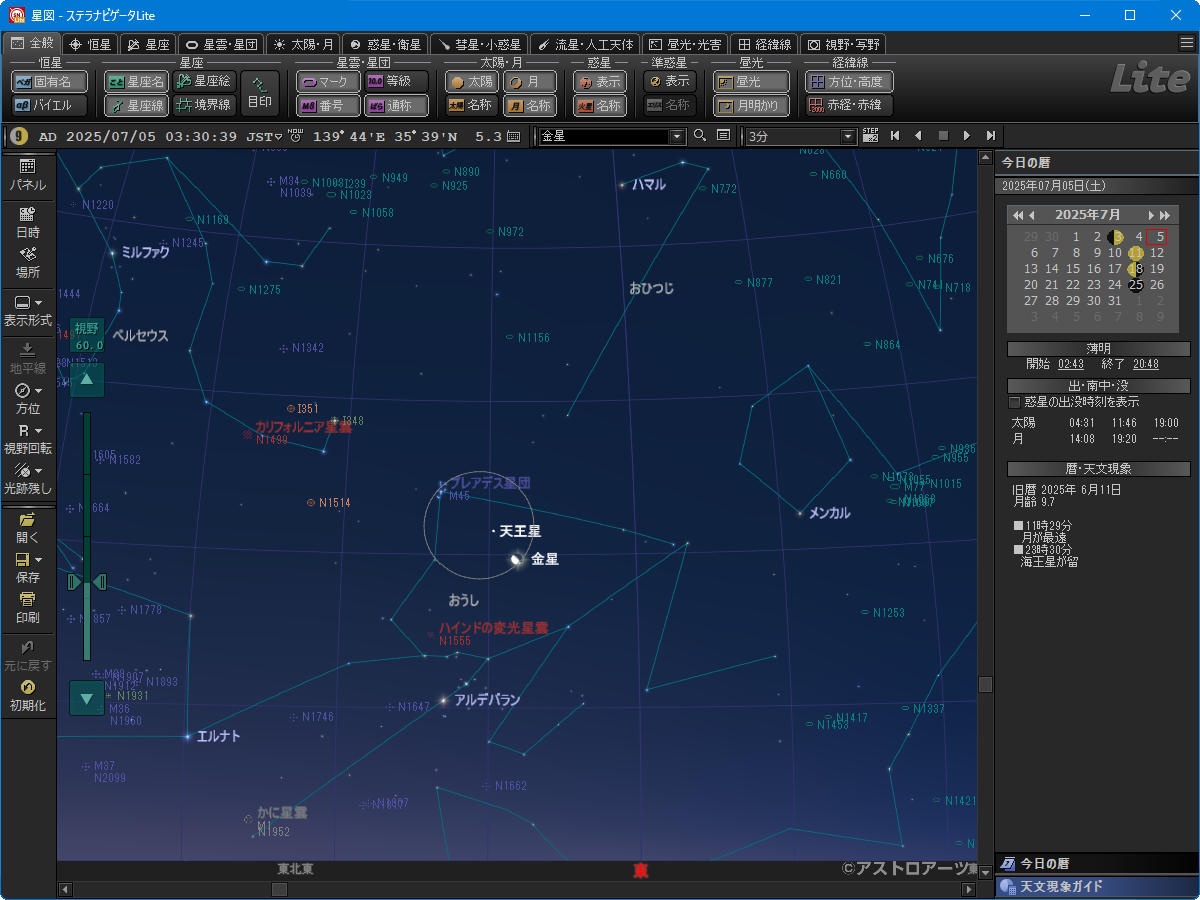This screenshot has width=1200, height=900.
Task: Click the 今日の暦 bottom panel button
Action: point(1097,863)
